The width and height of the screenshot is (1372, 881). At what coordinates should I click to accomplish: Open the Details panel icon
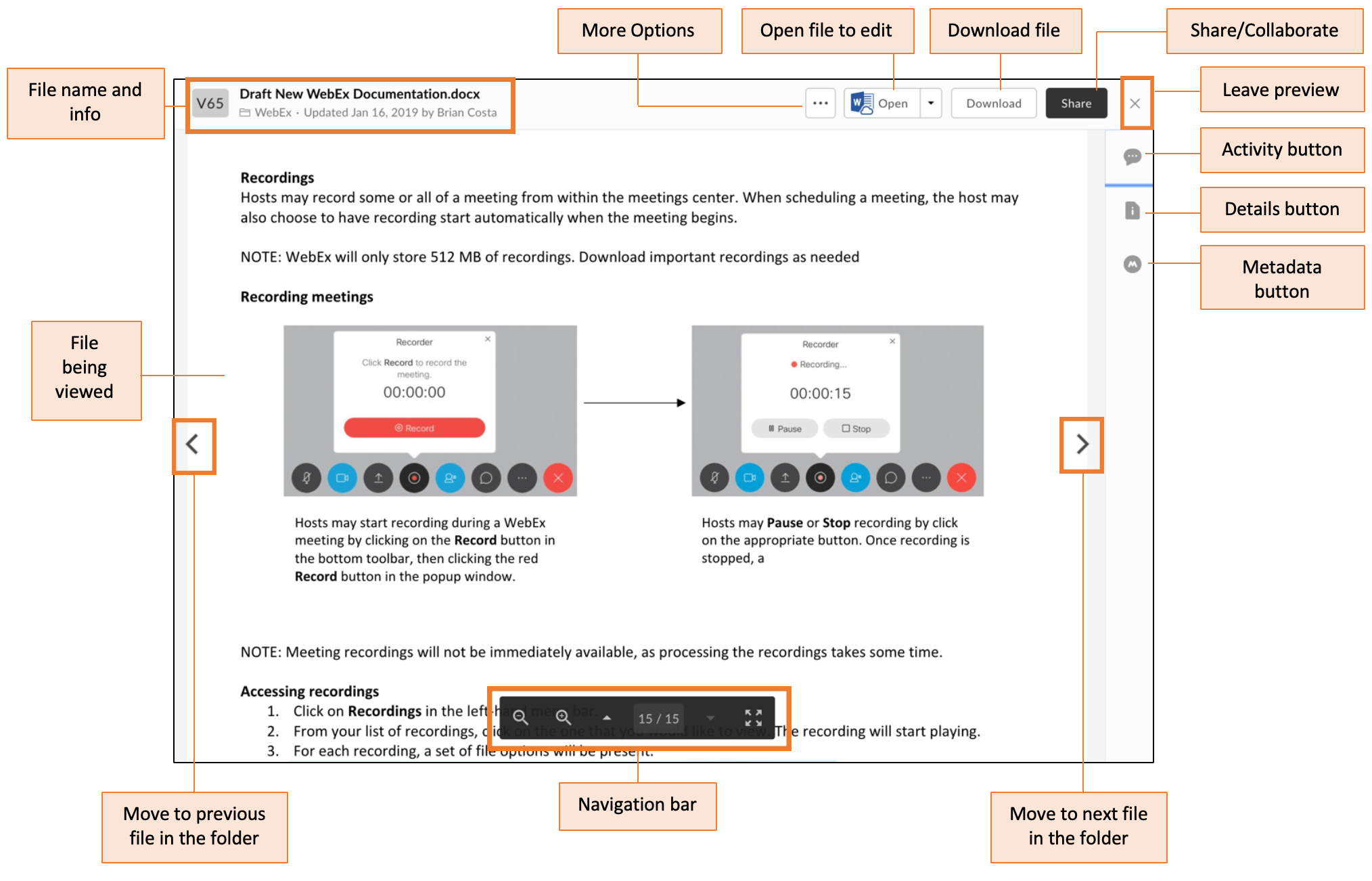[x=1132, y=210]
